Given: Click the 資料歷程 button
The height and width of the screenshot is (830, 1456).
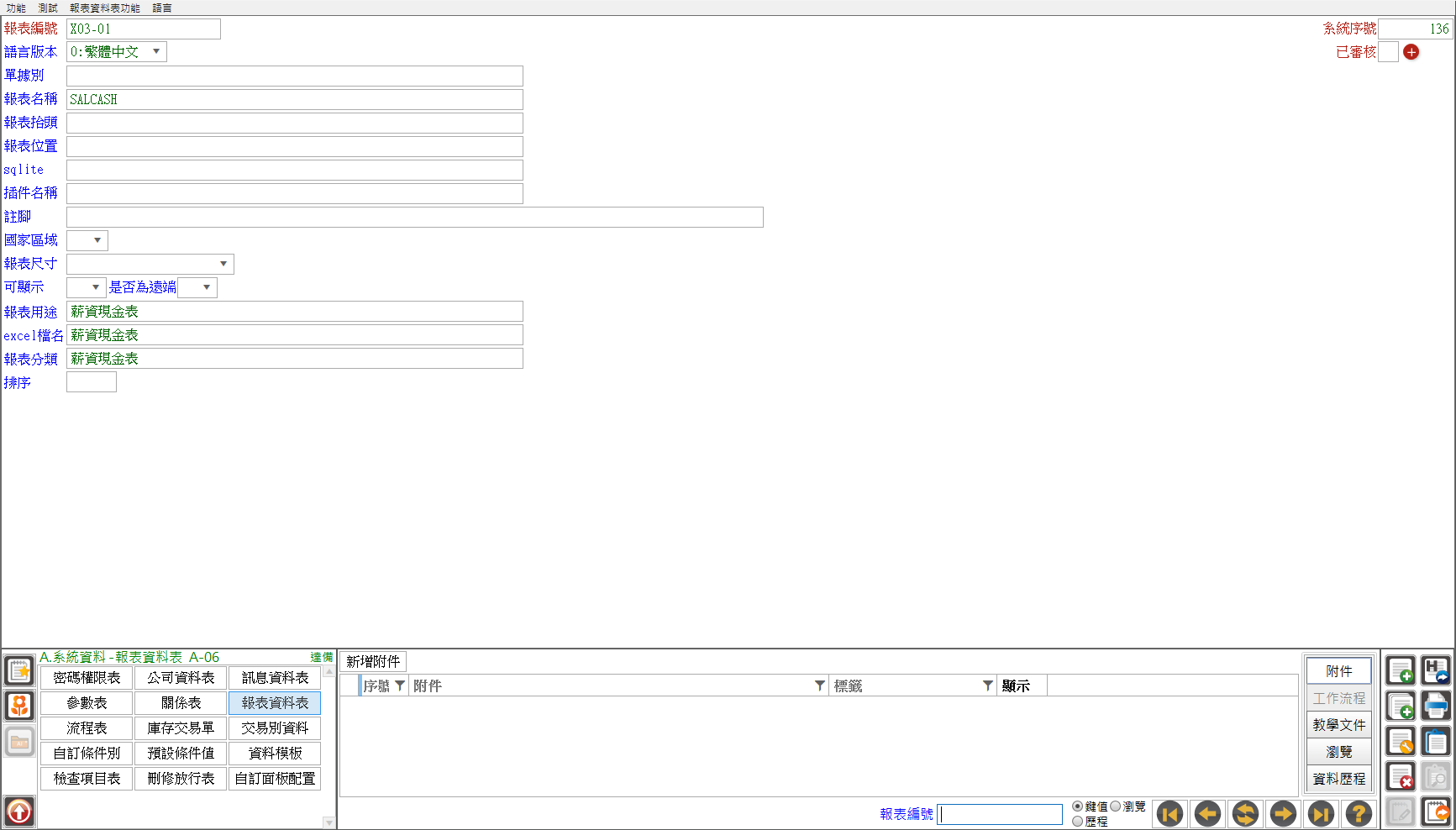Looking at the screenshot, I should 1339,779.
